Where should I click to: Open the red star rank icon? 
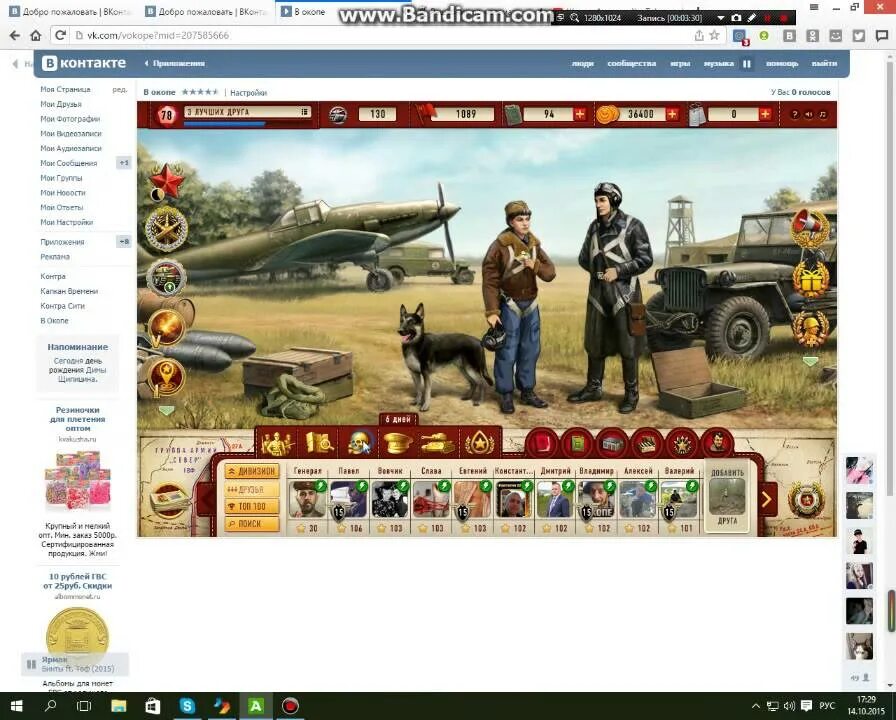[x=166, y=181]
